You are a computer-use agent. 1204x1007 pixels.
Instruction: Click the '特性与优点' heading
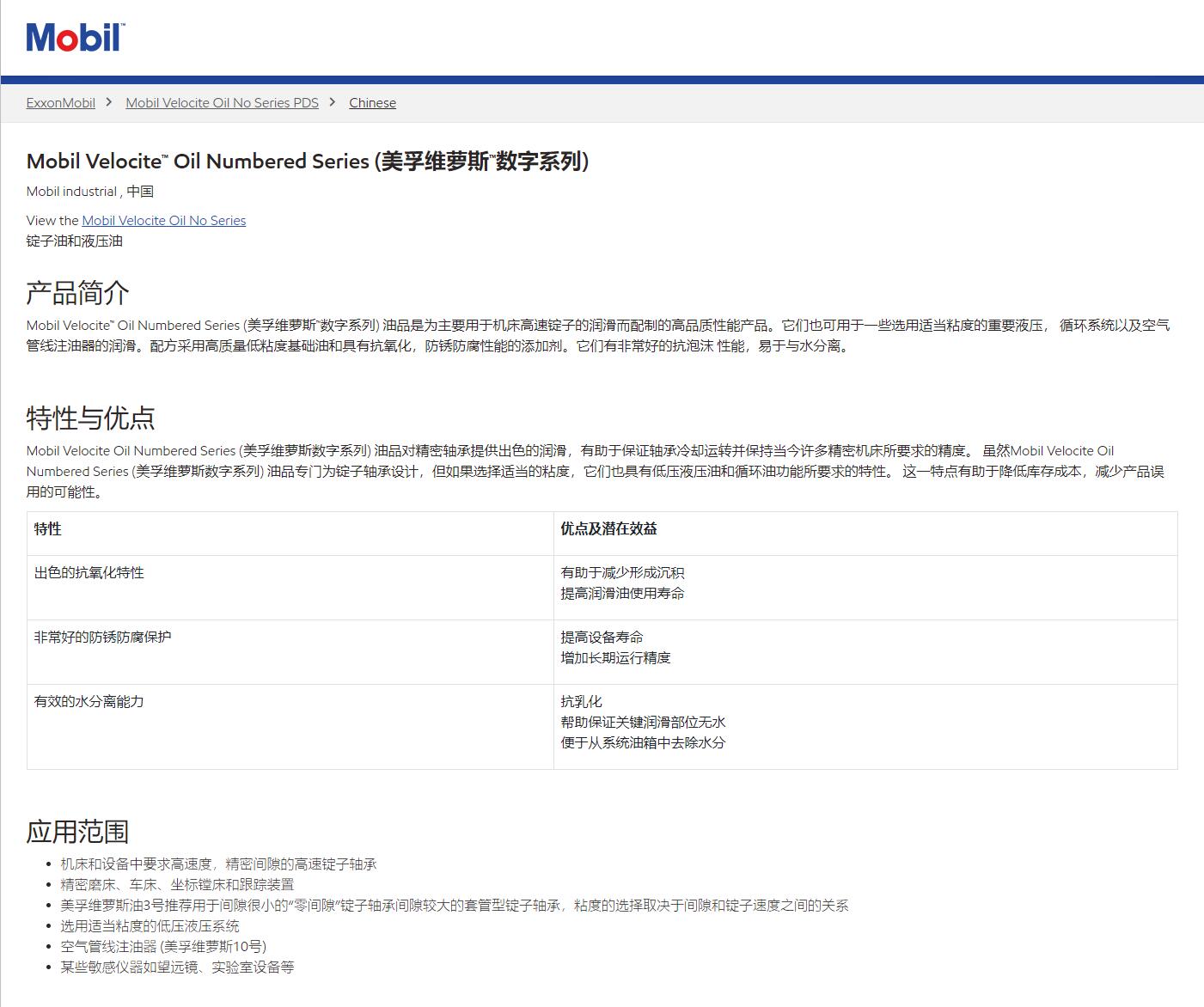pyautogui.click(x=91, y=418)
